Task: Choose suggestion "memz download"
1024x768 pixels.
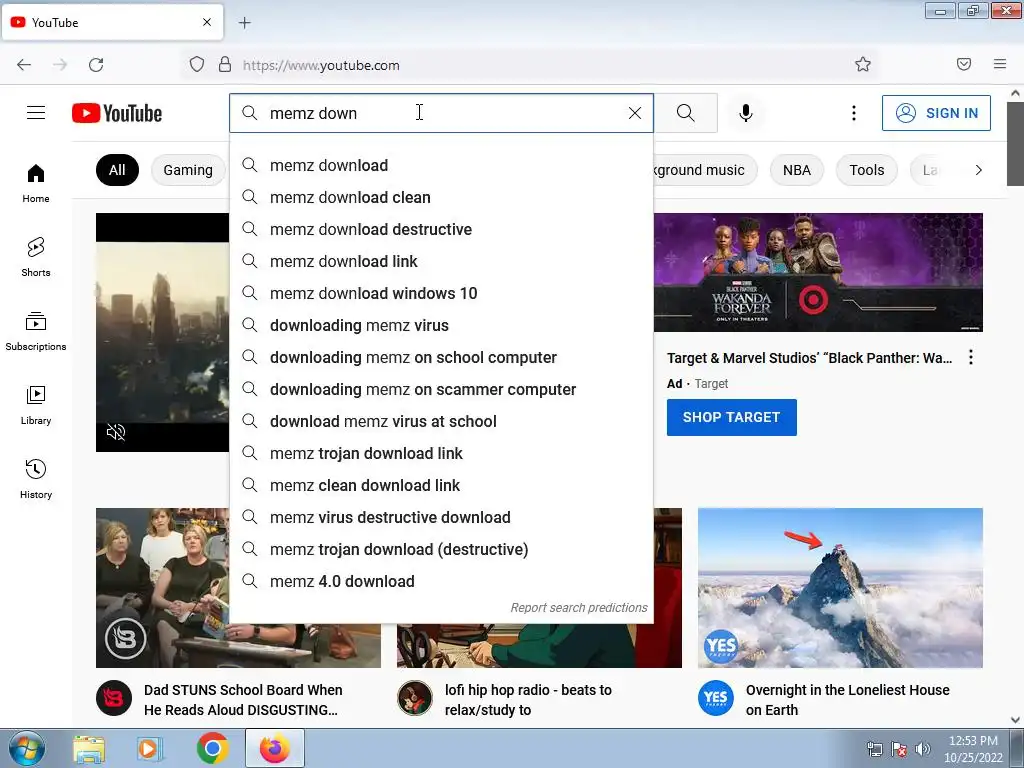Action: (x=441, y=165)
